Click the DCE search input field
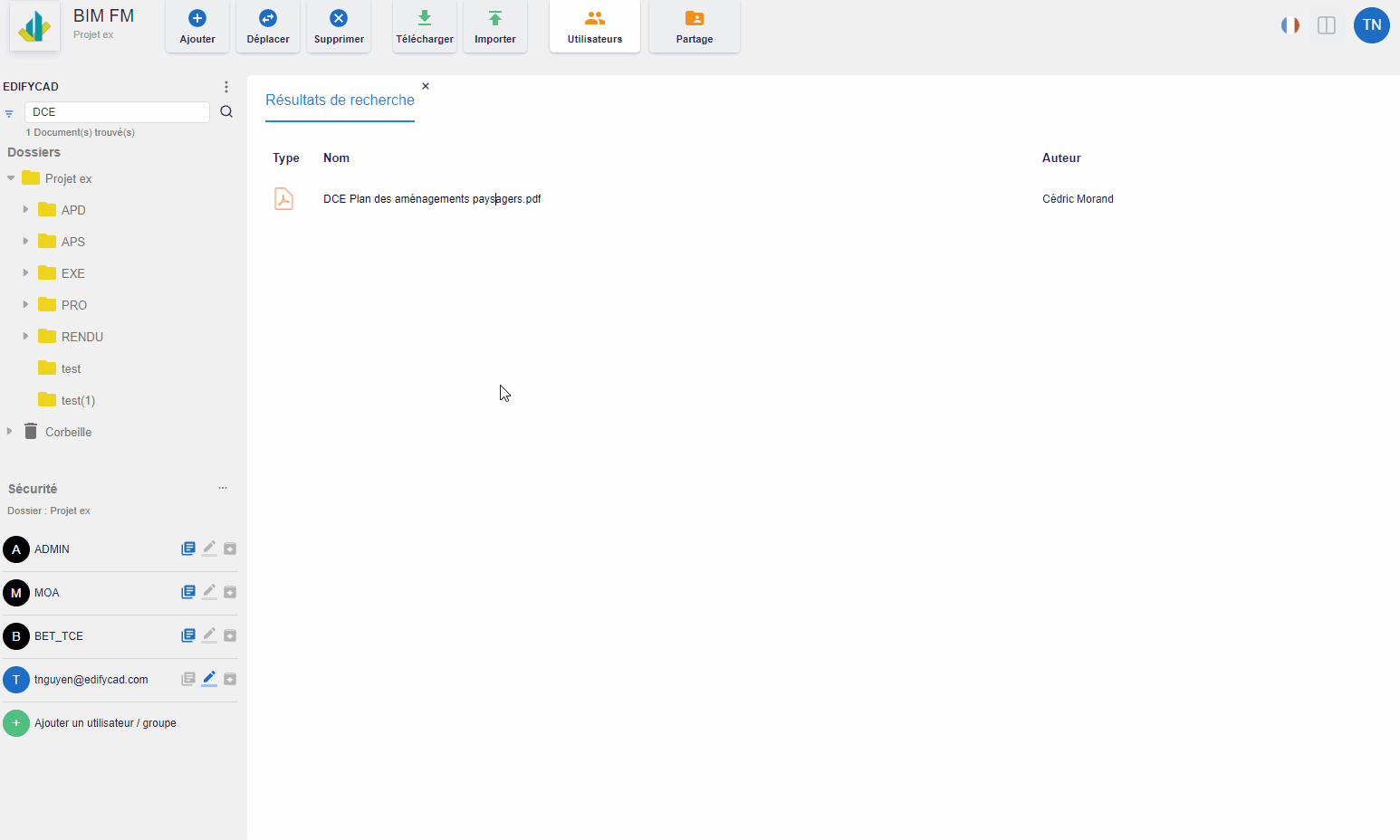Screen dimensions: 1400x840 pos(117,112)
